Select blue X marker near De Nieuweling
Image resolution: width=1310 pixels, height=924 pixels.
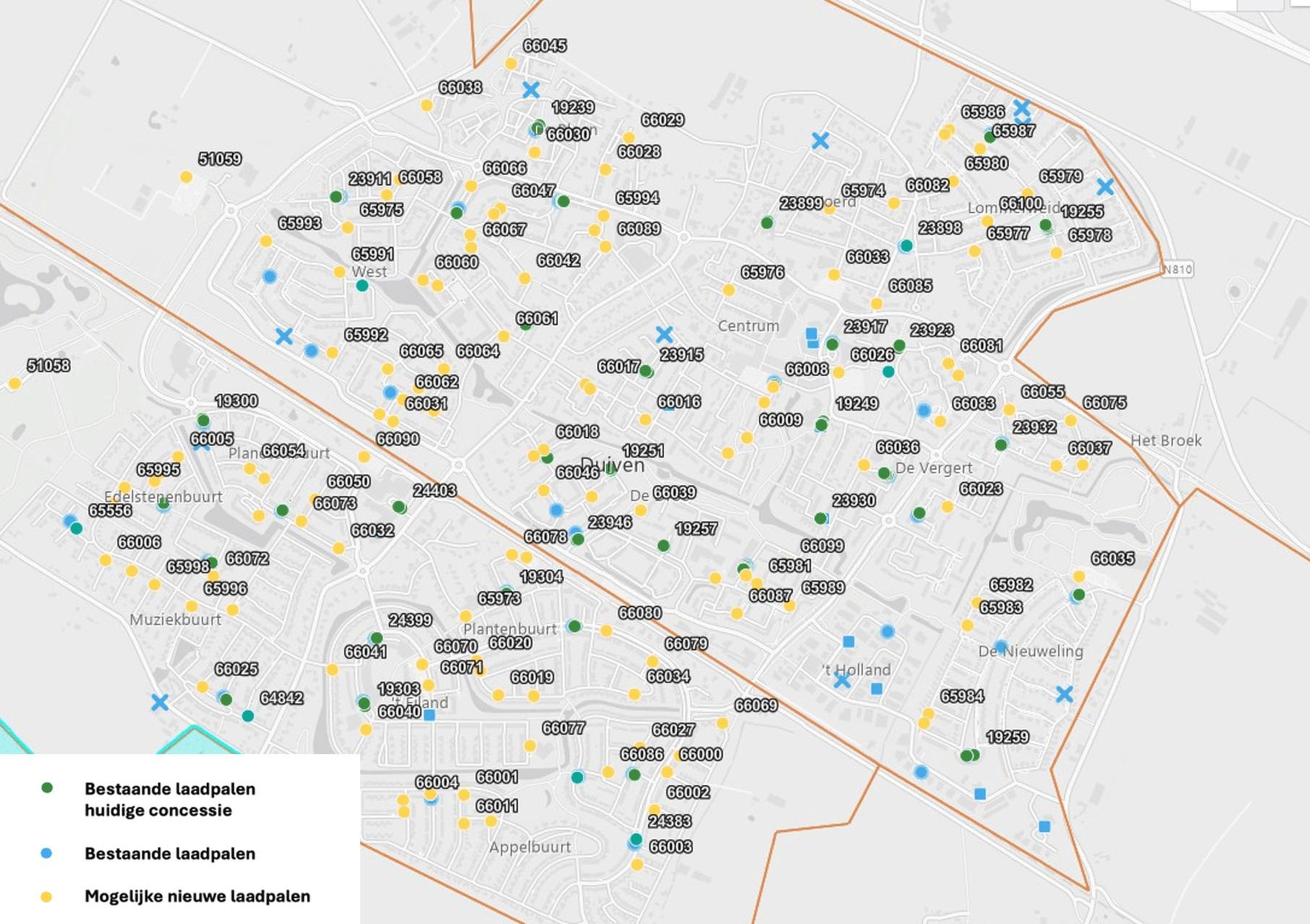(1064, 694)
